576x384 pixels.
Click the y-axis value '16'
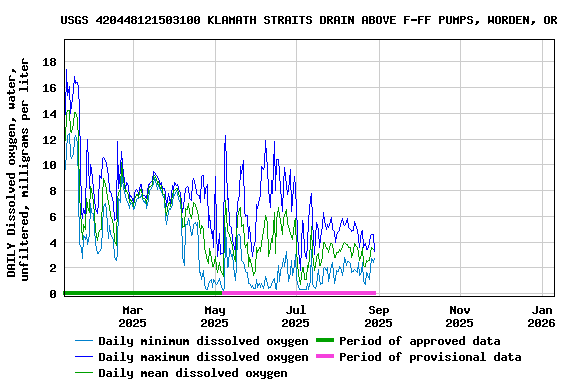point(49,88)
